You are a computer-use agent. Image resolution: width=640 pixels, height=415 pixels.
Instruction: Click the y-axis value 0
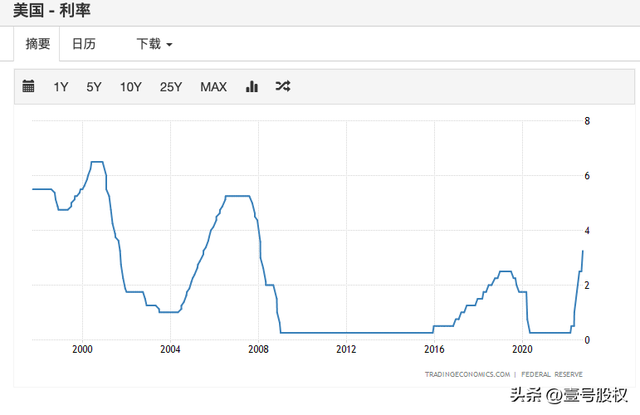pos(587,340)
